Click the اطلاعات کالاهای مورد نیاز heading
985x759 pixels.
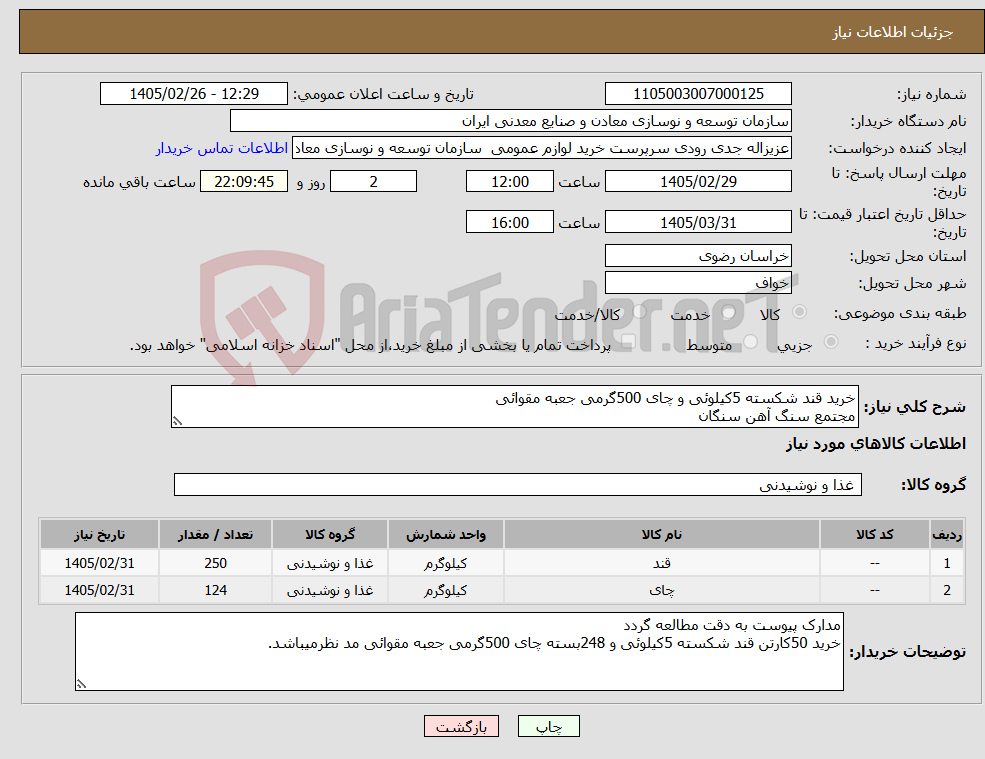click(876, 444)
